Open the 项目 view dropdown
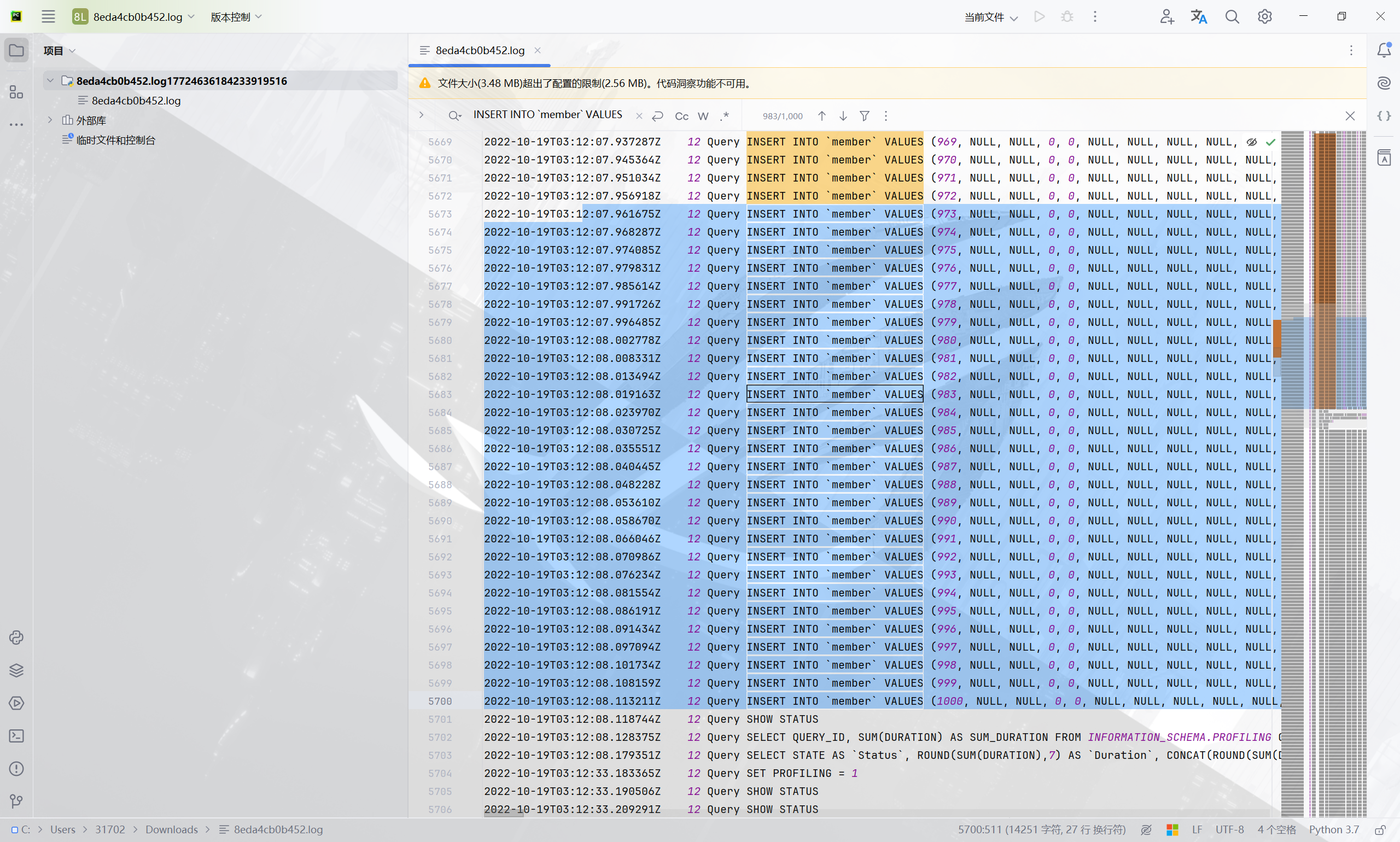The width and height of the screenshot is (1400, 842). pyautogui.click(x=60, y=50)
